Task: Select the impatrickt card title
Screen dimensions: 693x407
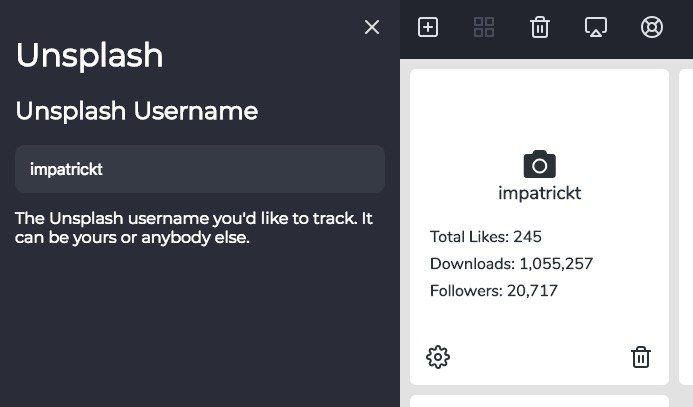Action: 539,193
